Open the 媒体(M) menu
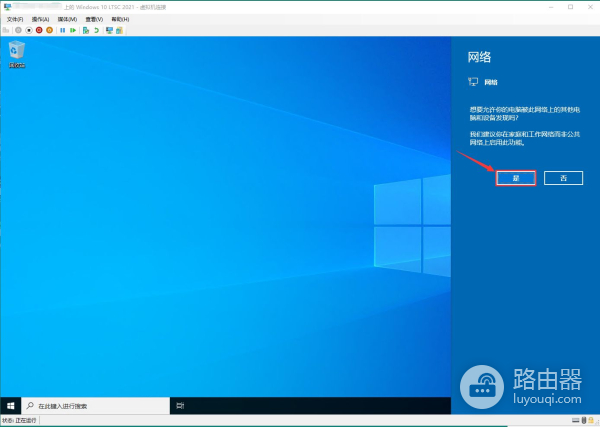Image resolution: width=600 pixels, height=427 pixels. (x=67, y=19)
